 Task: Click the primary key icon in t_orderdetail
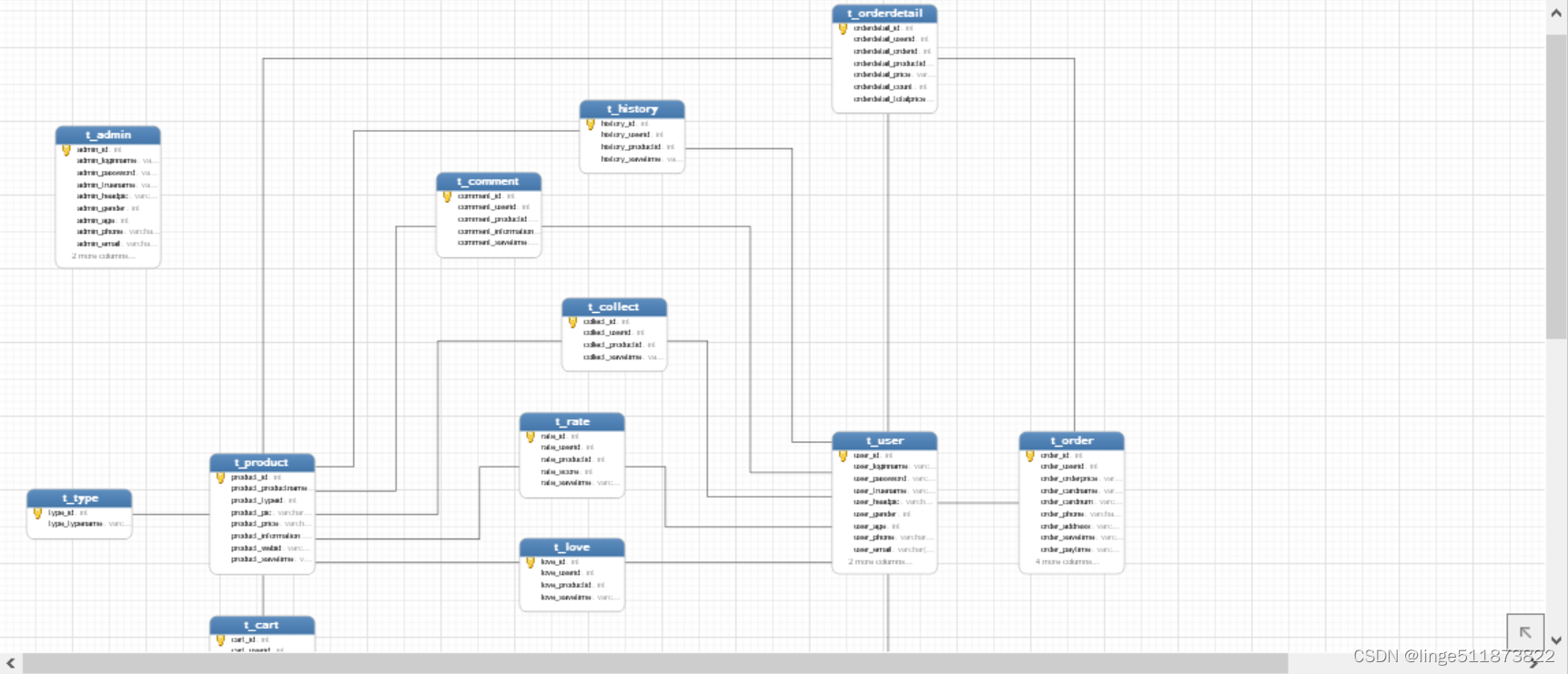tap(843, 28)
